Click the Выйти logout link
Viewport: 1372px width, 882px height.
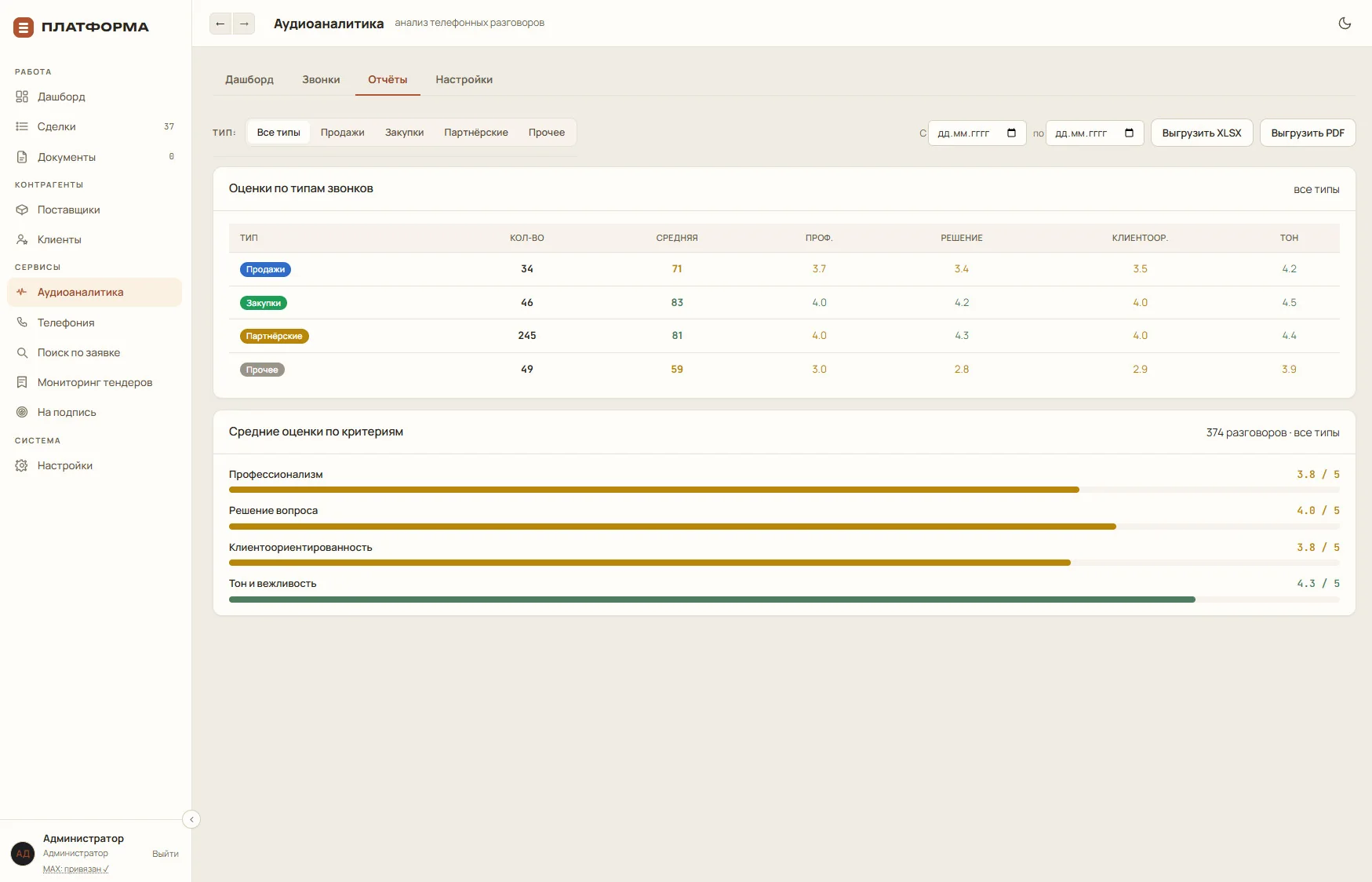point(166,854)
